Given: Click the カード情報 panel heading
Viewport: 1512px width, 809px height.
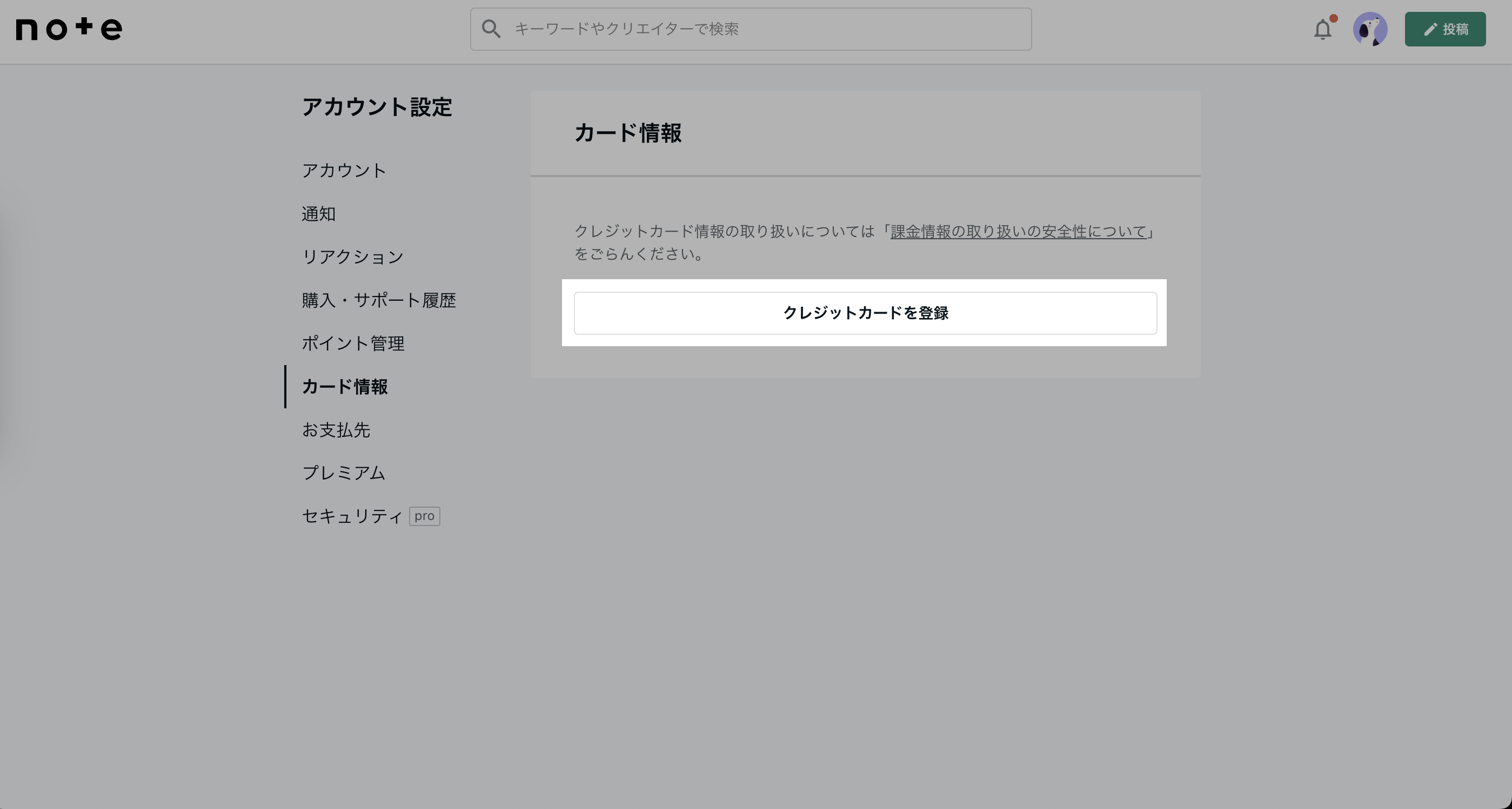Looking at the screenshot, I should coord(627,133).
